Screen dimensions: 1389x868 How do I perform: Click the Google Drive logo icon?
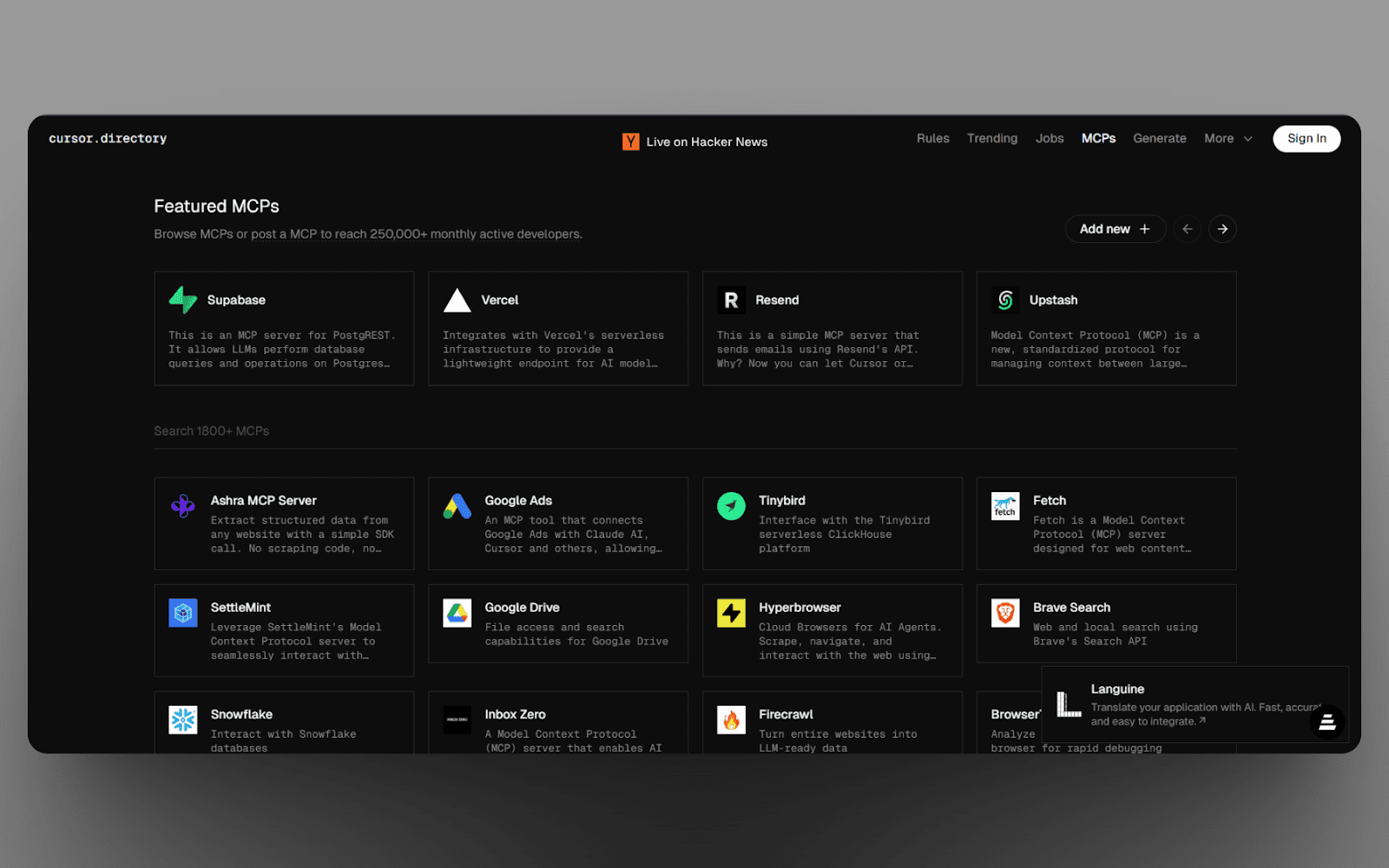pyautogui.click(x=458, y=613)
